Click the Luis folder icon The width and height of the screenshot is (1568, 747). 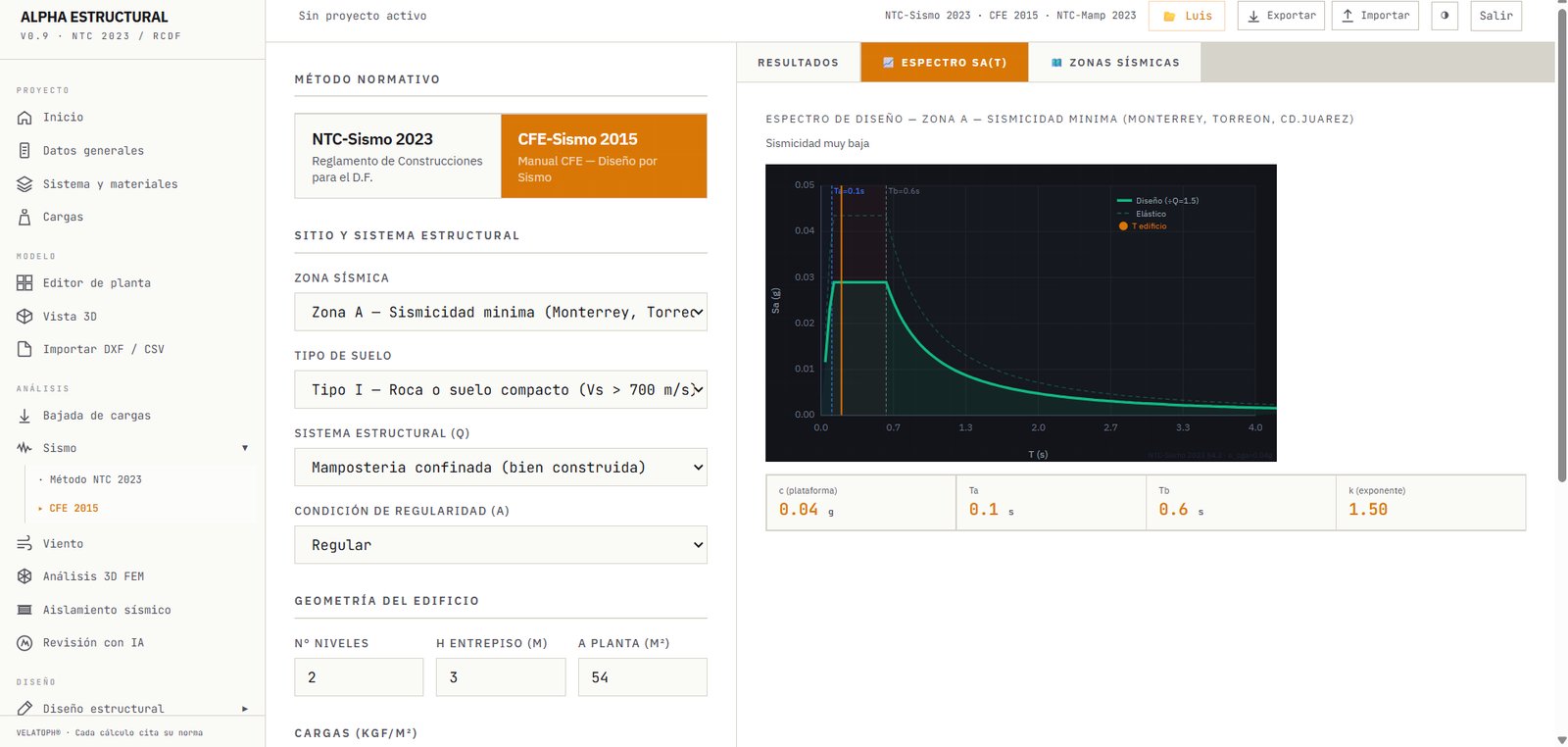(1169, 16)
